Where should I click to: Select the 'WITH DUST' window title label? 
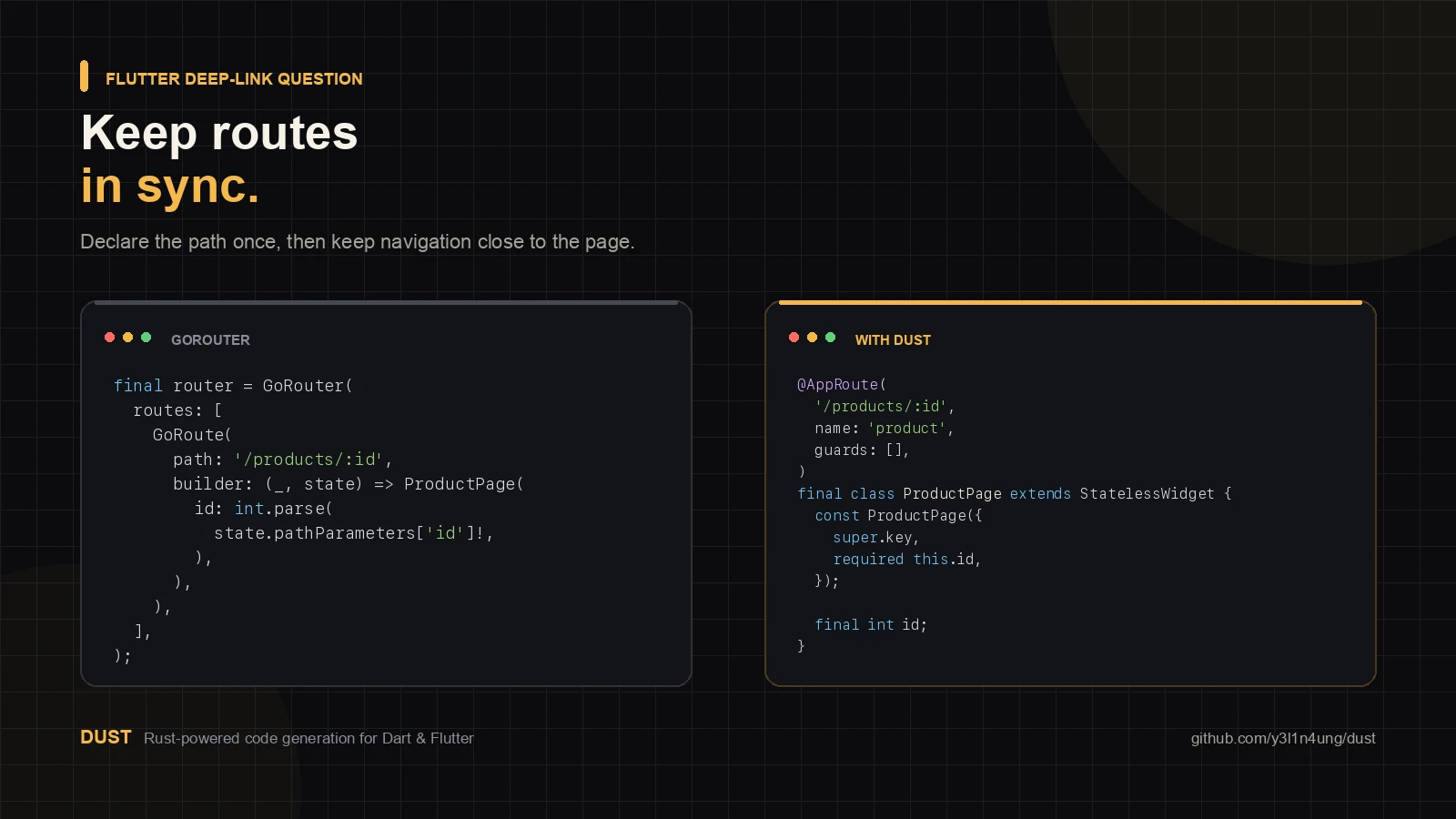click(893, 339)
